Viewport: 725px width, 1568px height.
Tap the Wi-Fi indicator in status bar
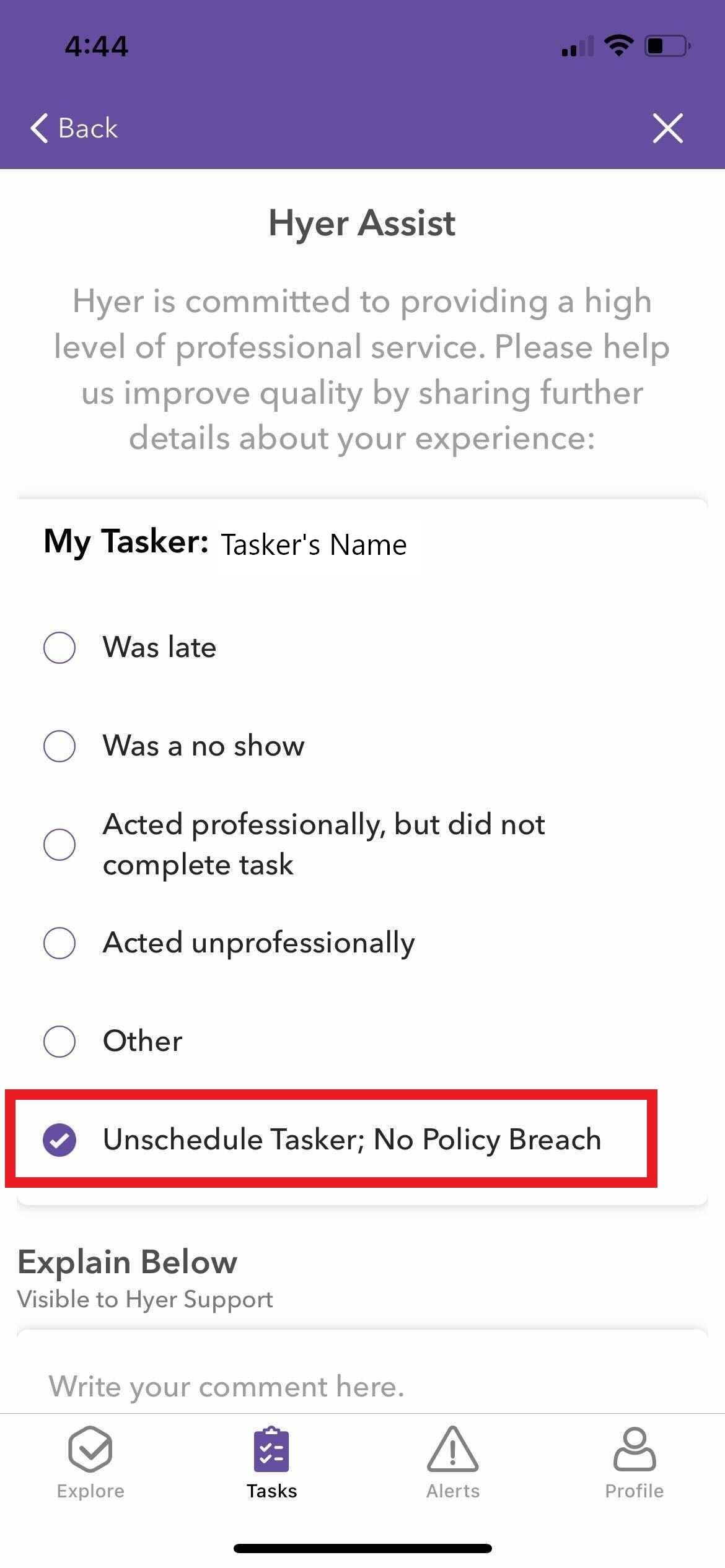pos(618,43)
